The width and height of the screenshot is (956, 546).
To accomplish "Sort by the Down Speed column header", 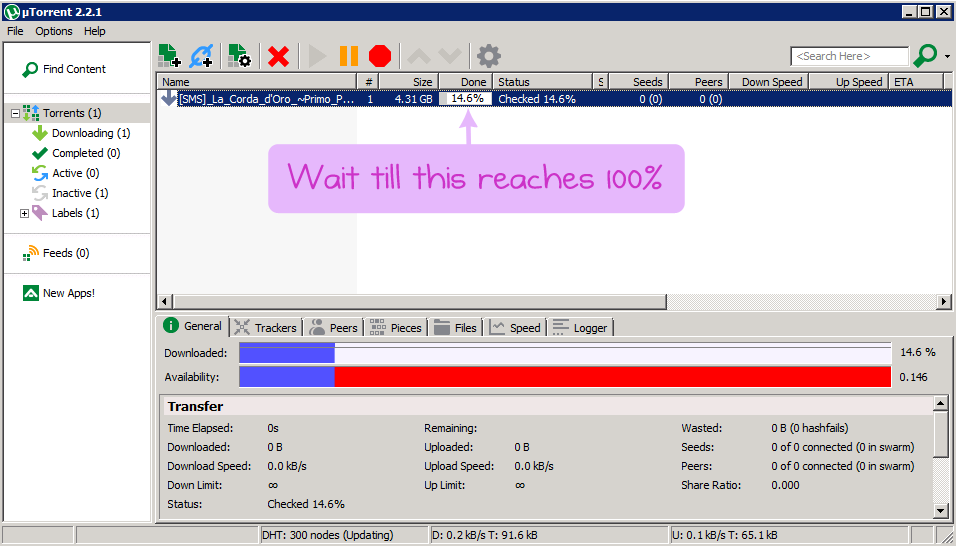I will (x=769, y=82).
